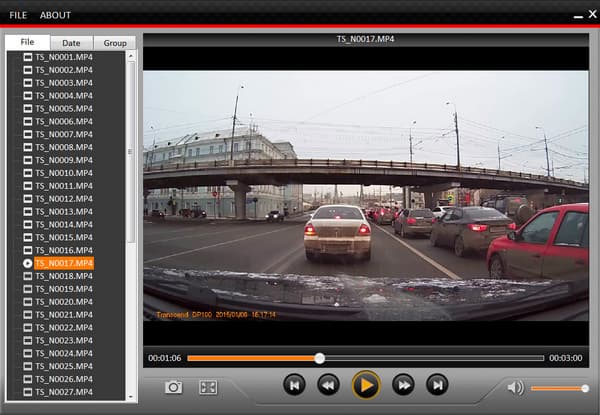Select TS_N0024.MP4 in the list
Screen dimensions: 600x415
pos(64,353)
